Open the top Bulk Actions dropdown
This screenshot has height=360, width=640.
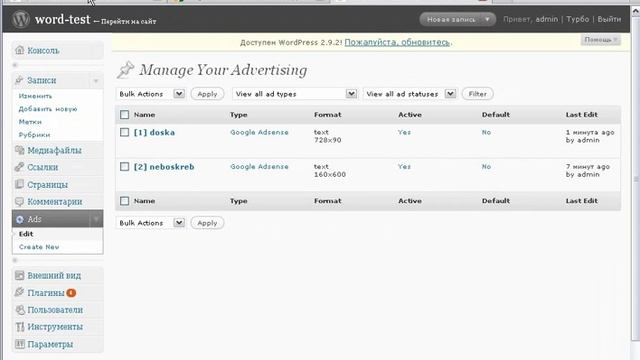151,94
